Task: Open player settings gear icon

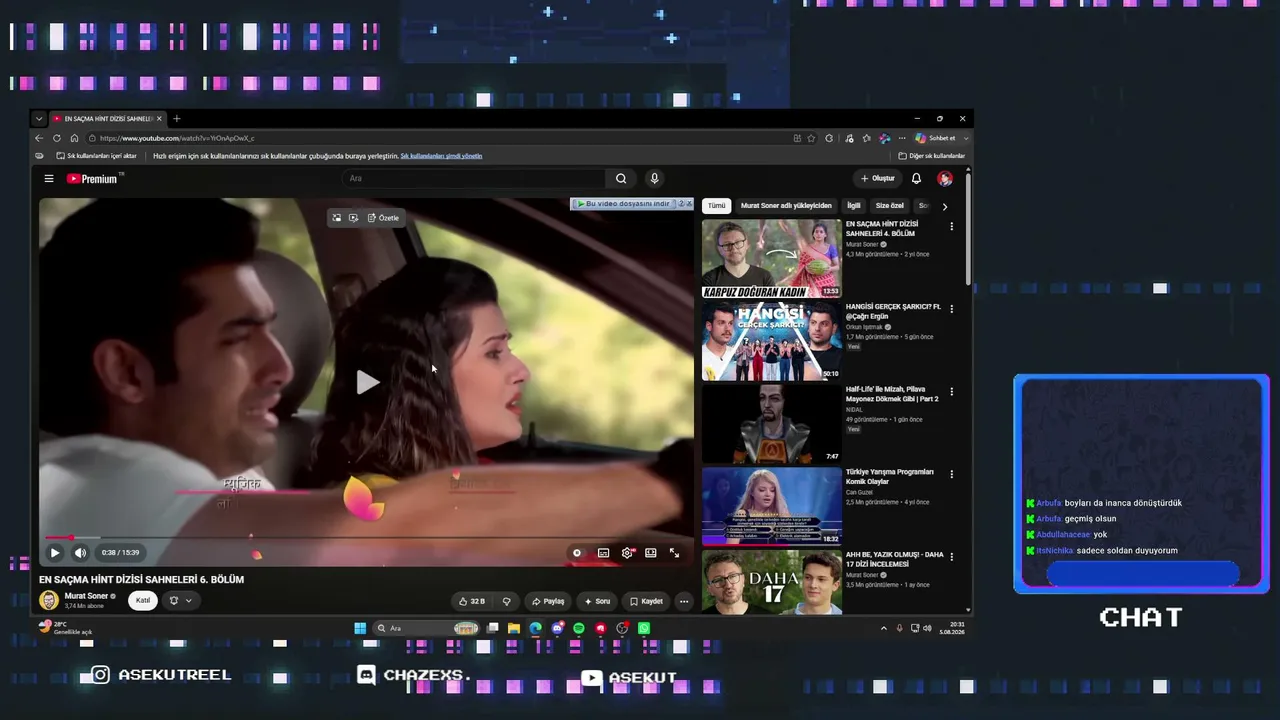Action: click(627, 553)
